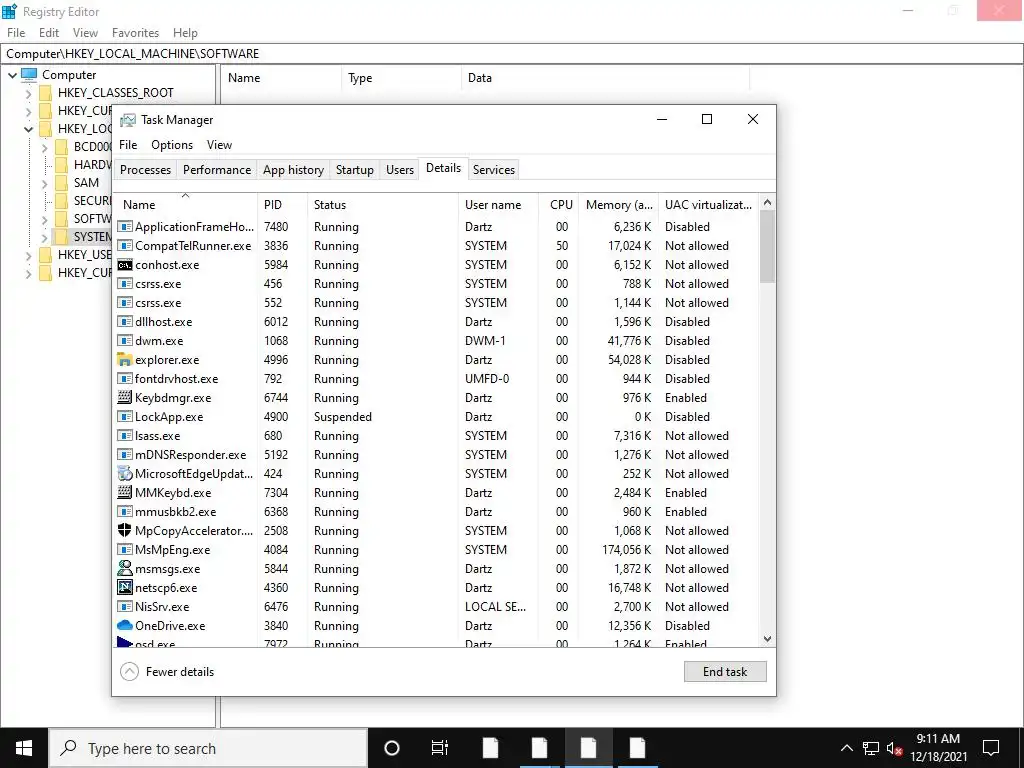
Task: Click the MMKeybd.exe keyboard icon
Action: 125,492
